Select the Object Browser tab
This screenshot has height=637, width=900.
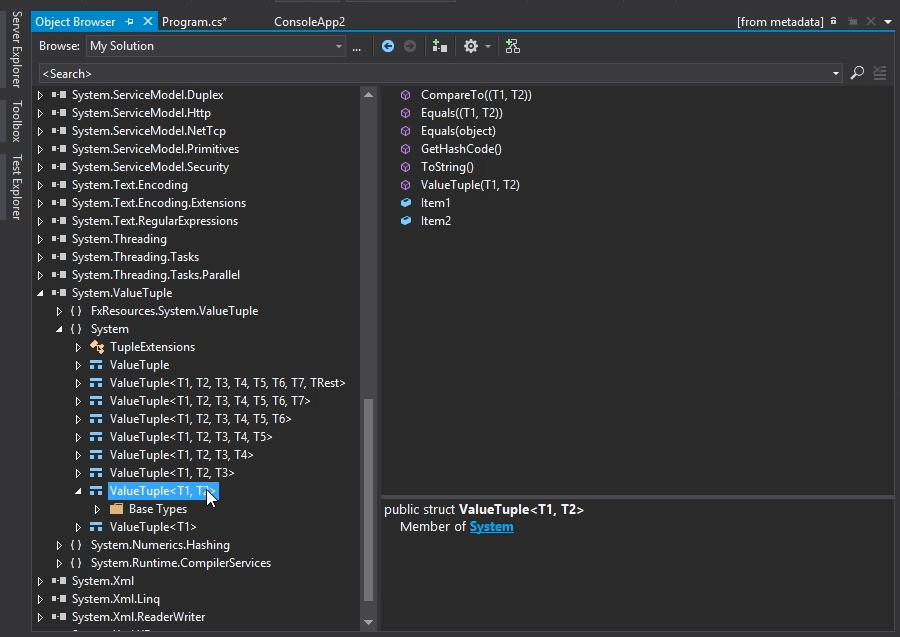click(x=75, y=22)
